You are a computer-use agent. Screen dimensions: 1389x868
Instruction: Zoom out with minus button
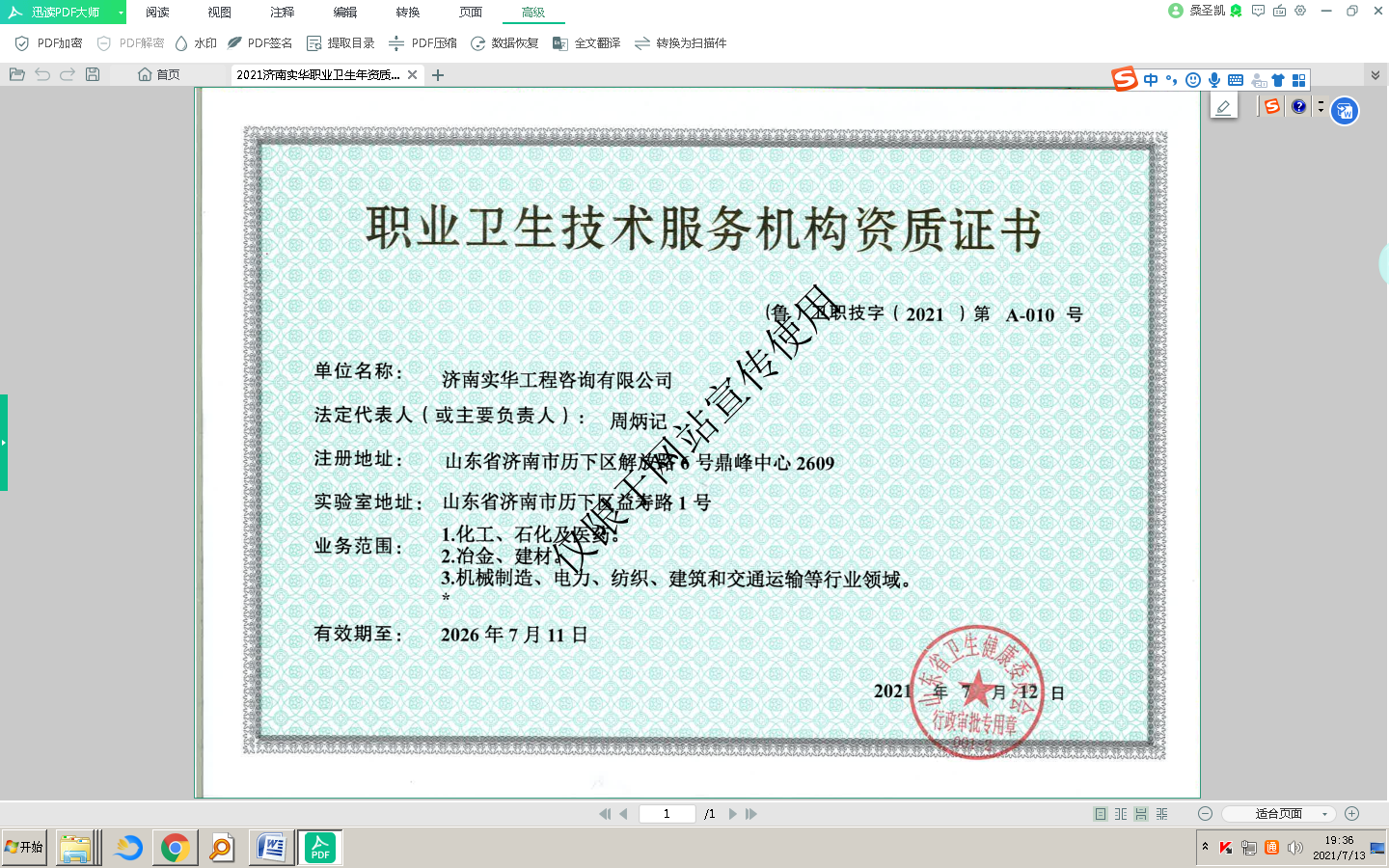[1205, 814]
